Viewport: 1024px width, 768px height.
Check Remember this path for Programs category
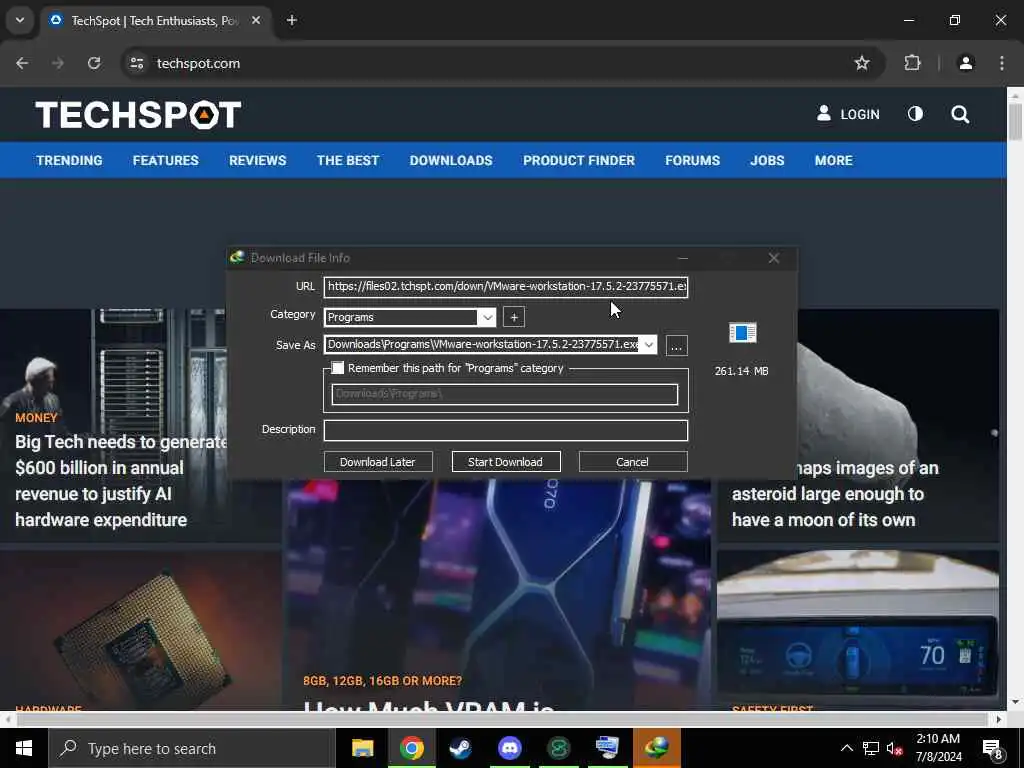(x=338, y=368)
